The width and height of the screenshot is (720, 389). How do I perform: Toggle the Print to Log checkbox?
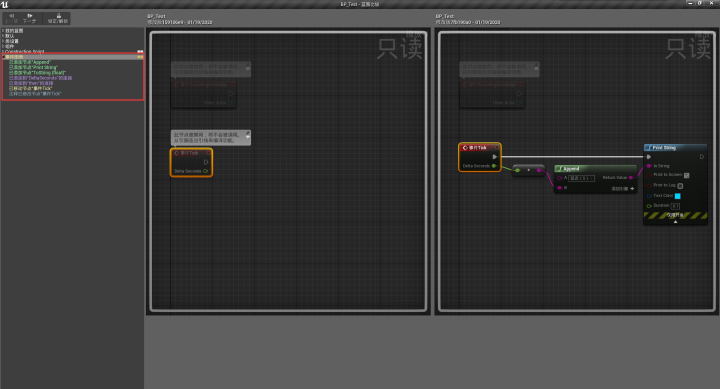[680, 186]
